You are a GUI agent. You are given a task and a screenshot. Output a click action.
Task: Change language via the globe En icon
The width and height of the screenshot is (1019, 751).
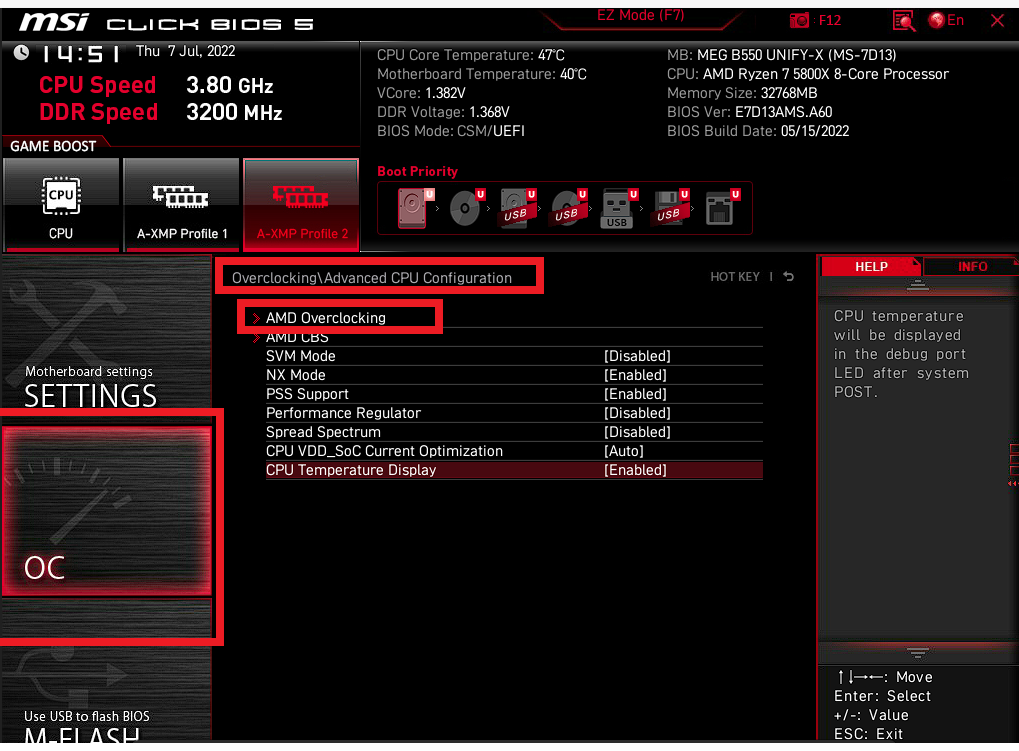946,20
